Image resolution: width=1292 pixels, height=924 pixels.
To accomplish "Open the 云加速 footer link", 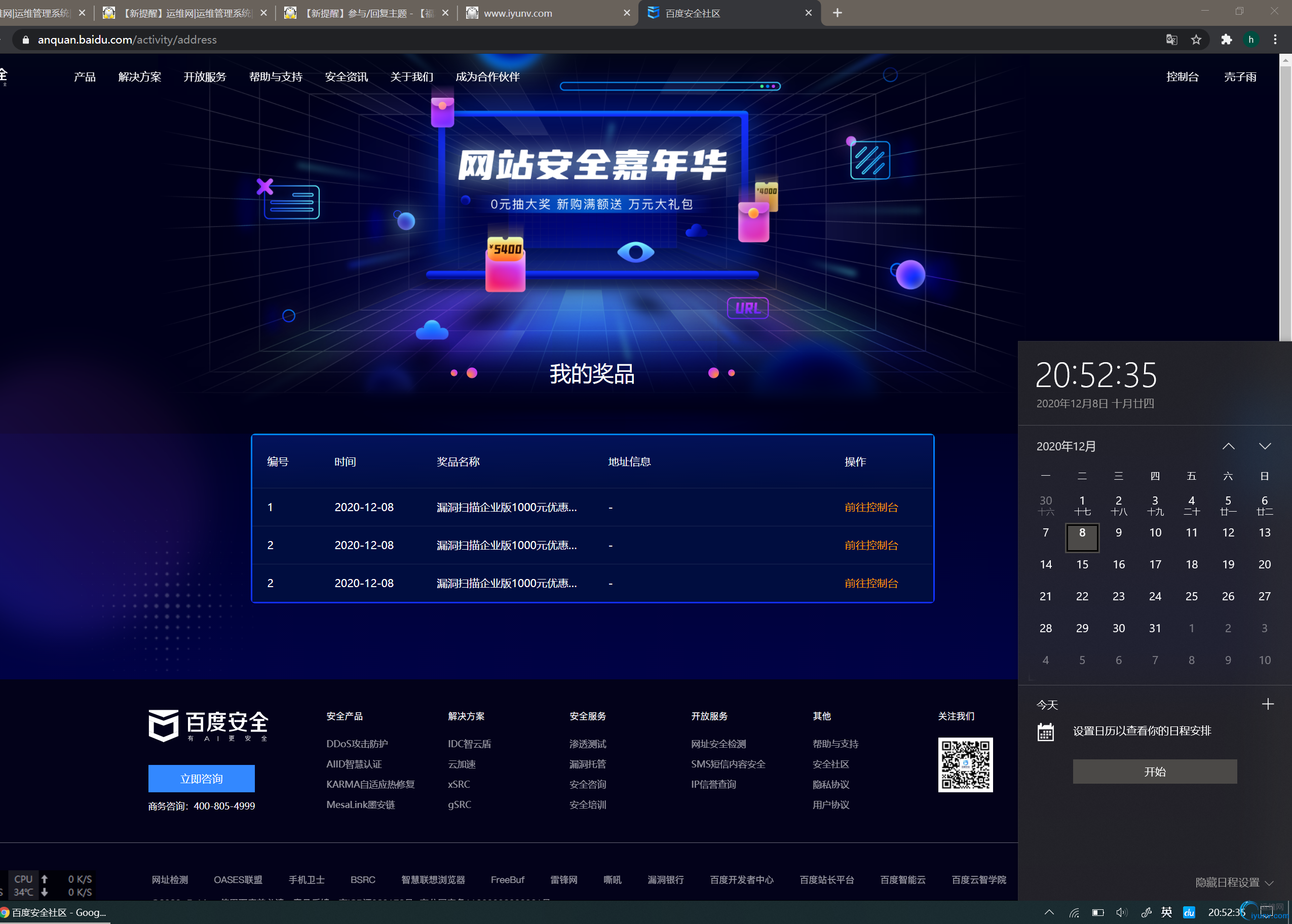I will coord(462,764).
